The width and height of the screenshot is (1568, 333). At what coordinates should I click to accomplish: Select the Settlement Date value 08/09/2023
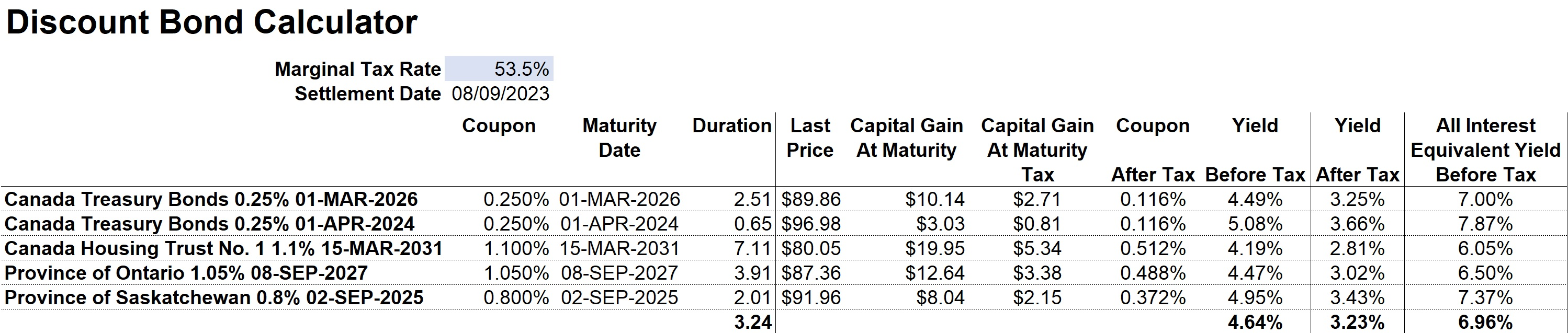[500, 94]
